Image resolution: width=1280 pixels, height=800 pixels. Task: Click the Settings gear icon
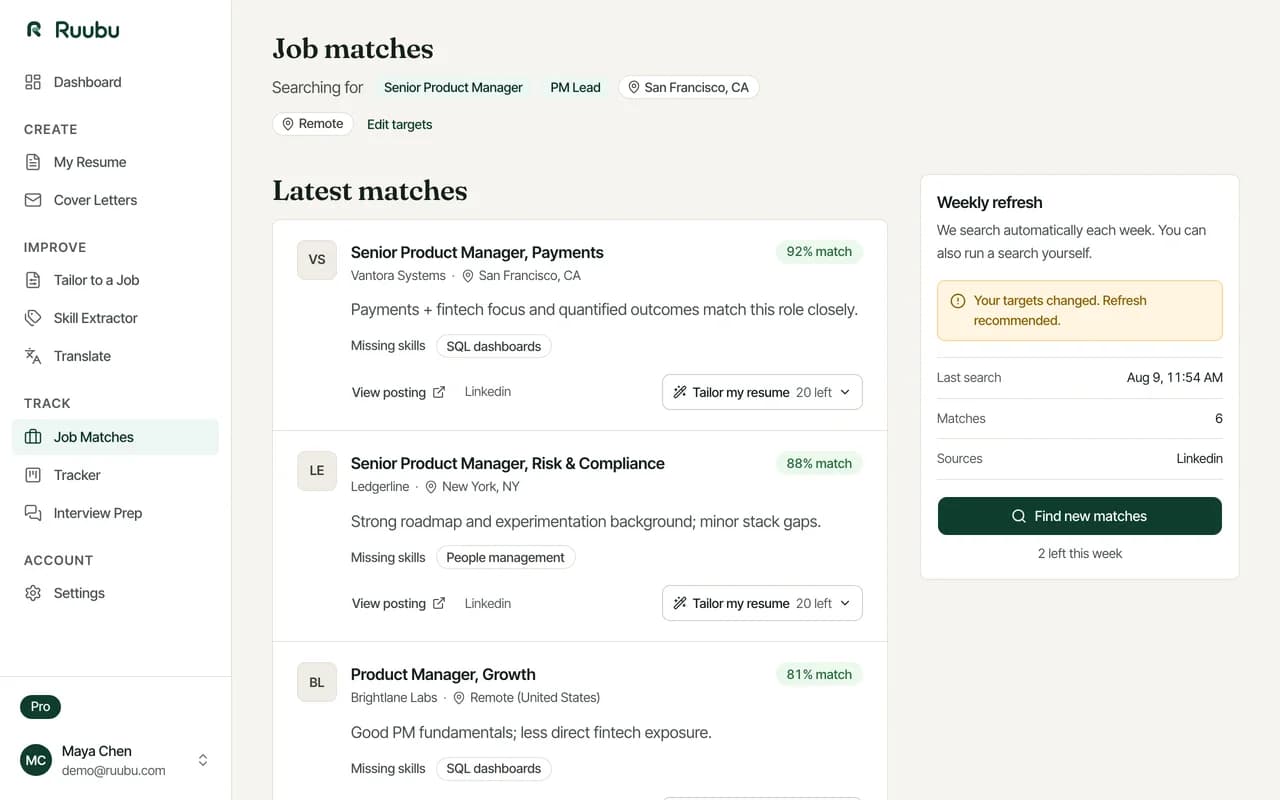33,593
